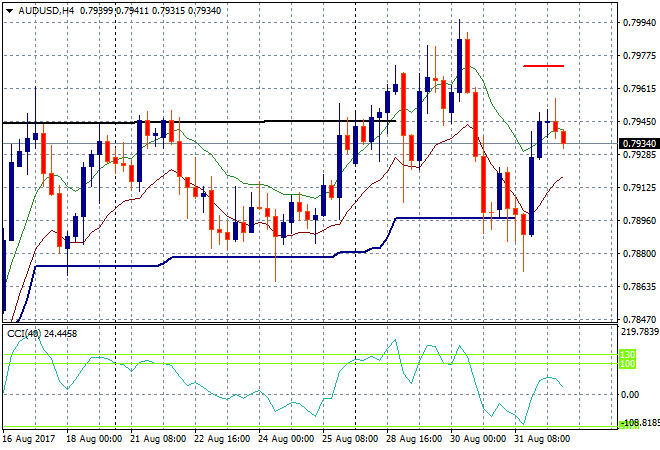This screenshot has height=450, width=660.
Task: Click the 28 Aug 16:00 time label
Action: [x=414, y=439]
